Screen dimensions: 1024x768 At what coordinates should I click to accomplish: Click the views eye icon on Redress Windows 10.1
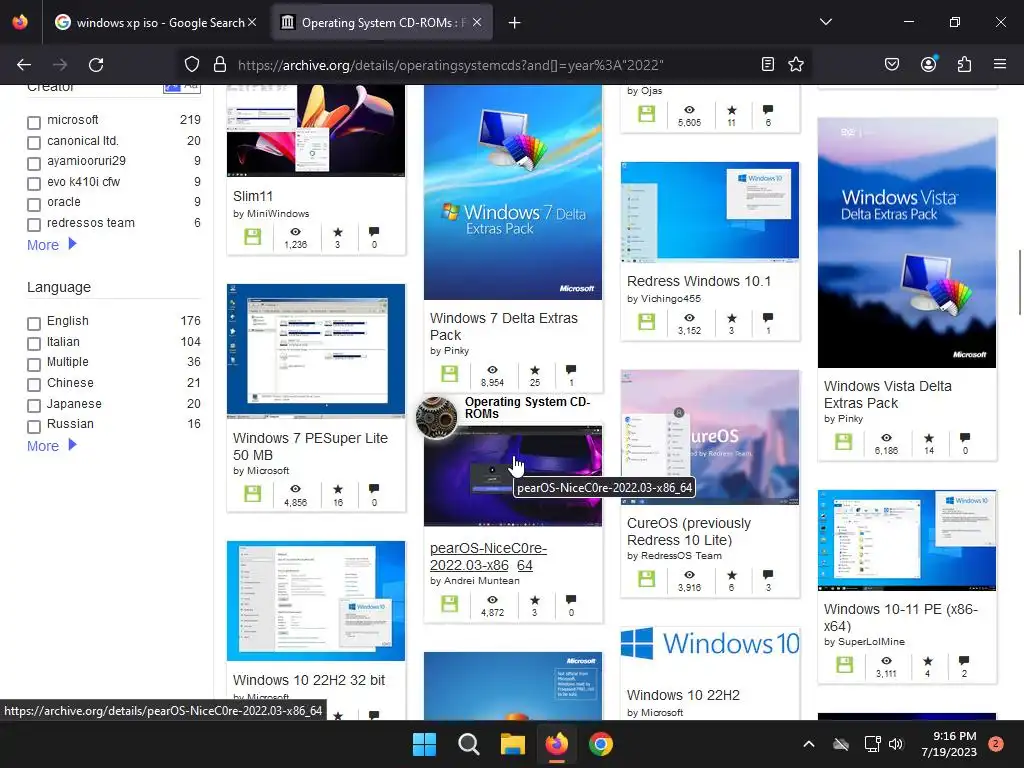689,318
